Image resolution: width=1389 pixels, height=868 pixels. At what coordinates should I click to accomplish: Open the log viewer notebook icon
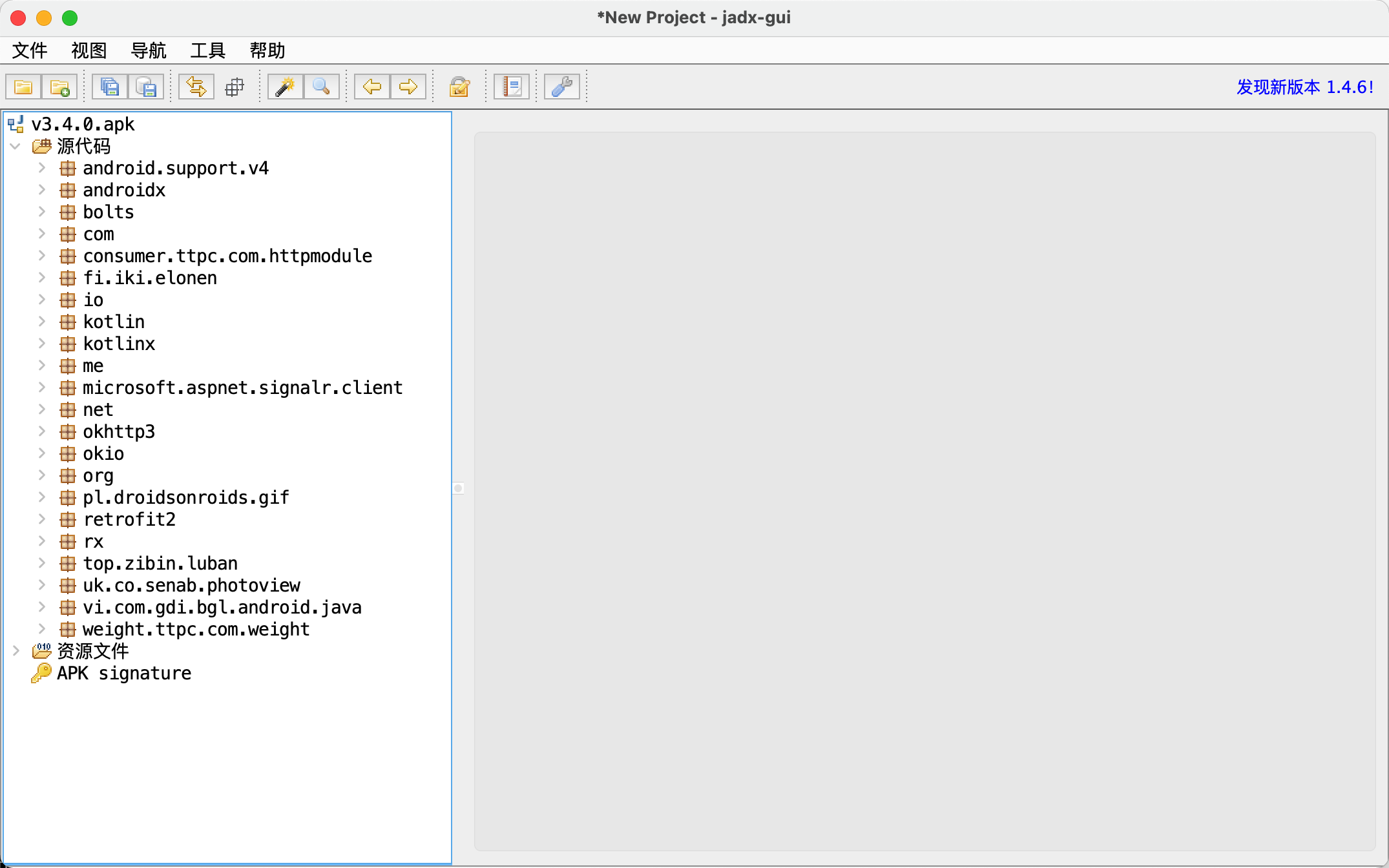coord(512,87)
